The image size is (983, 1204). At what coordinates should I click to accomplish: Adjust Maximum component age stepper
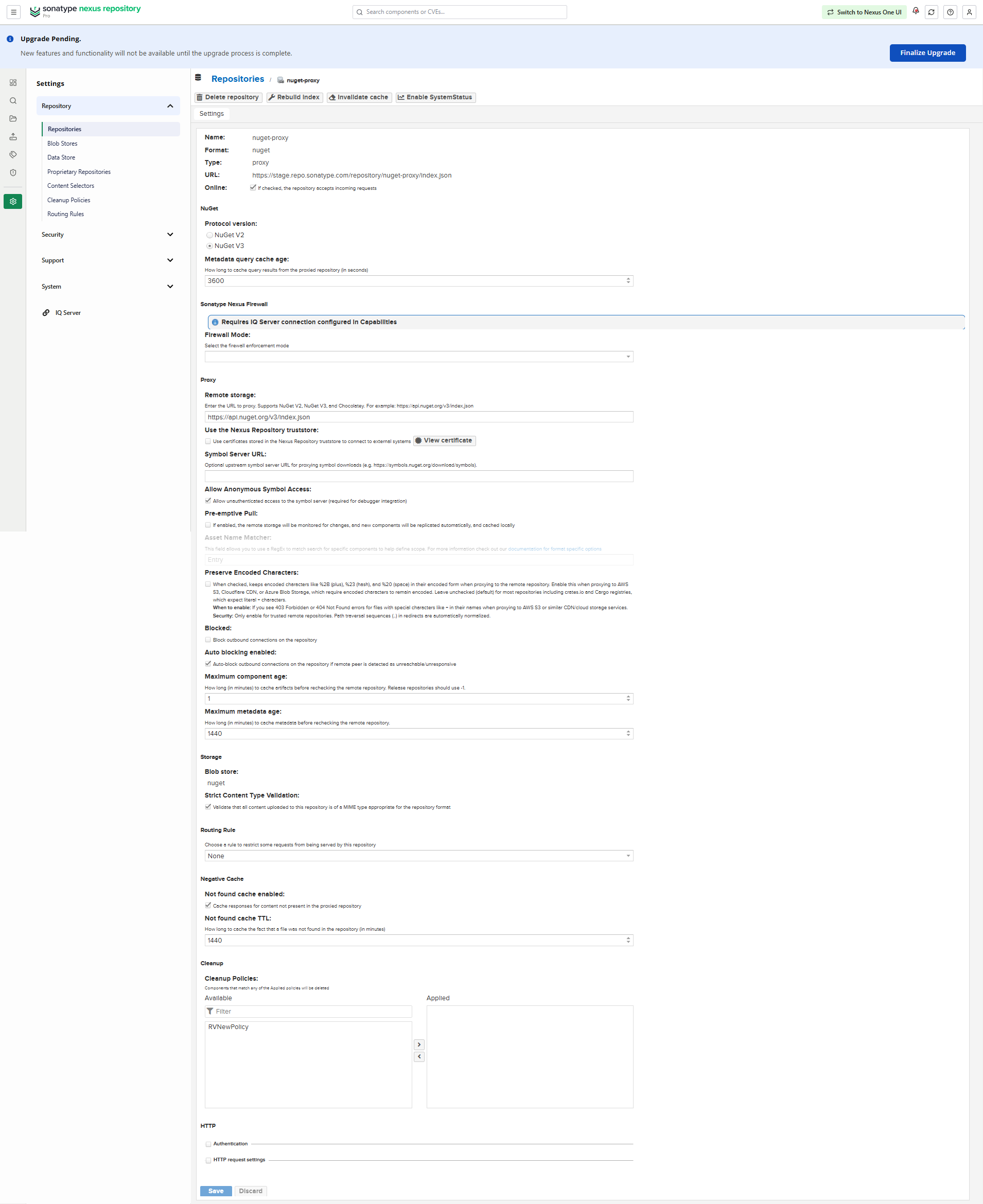click(x=628, y=699)
